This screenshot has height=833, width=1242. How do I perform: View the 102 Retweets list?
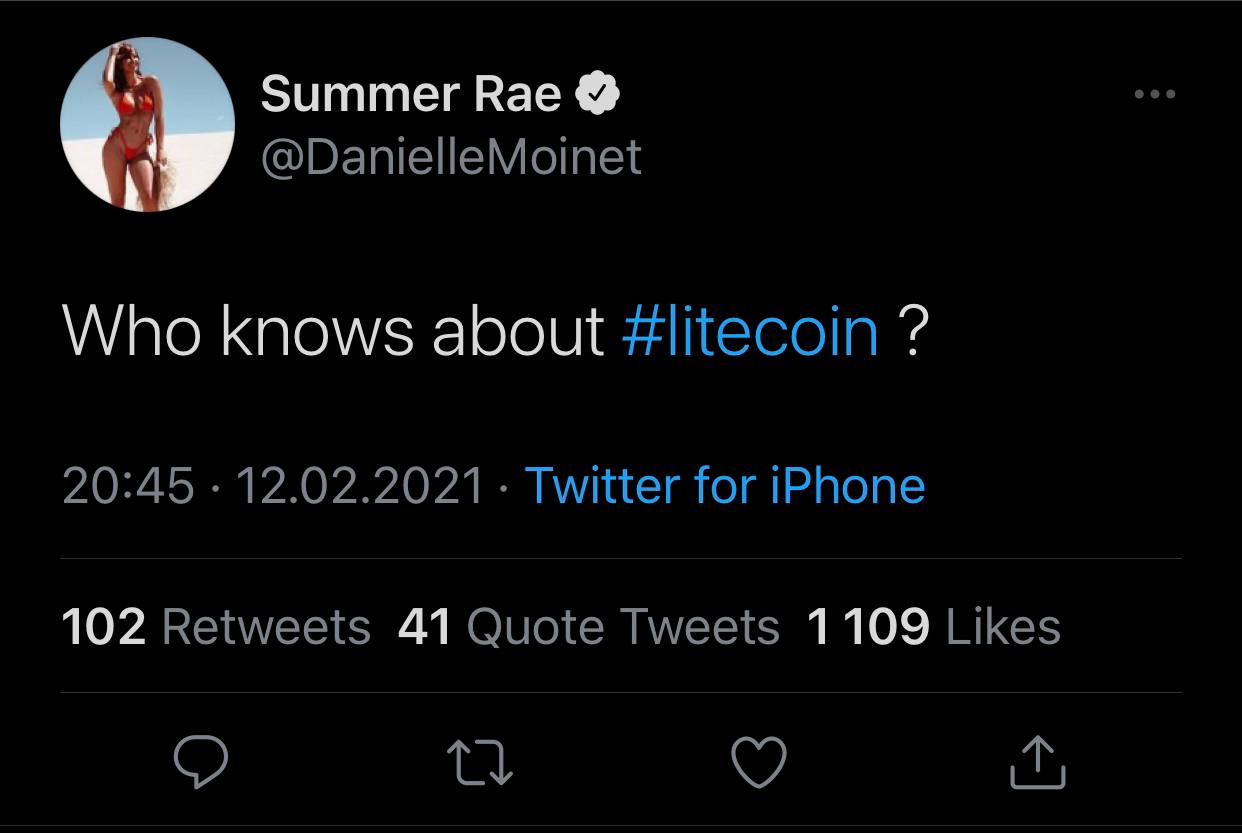coord(215,627)
